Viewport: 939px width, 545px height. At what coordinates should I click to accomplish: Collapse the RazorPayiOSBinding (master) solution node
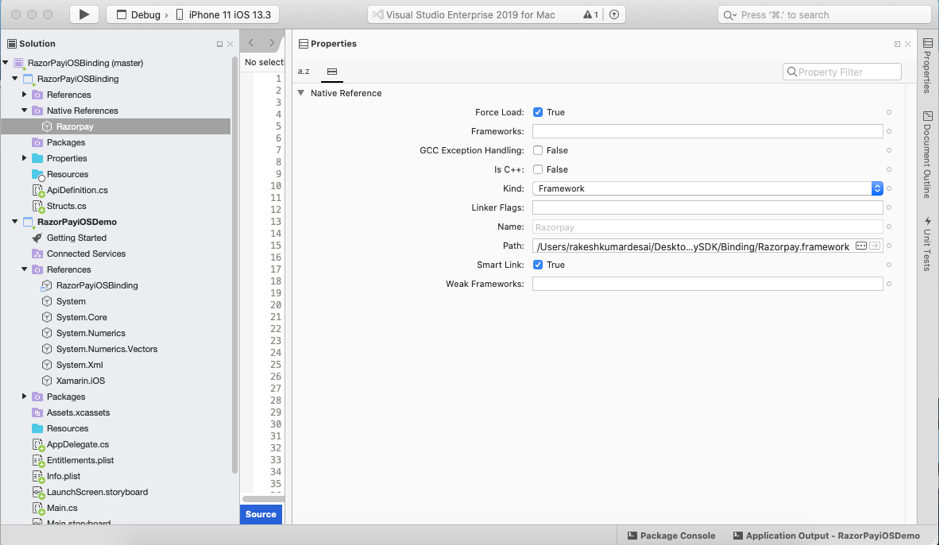pos(6,62)
